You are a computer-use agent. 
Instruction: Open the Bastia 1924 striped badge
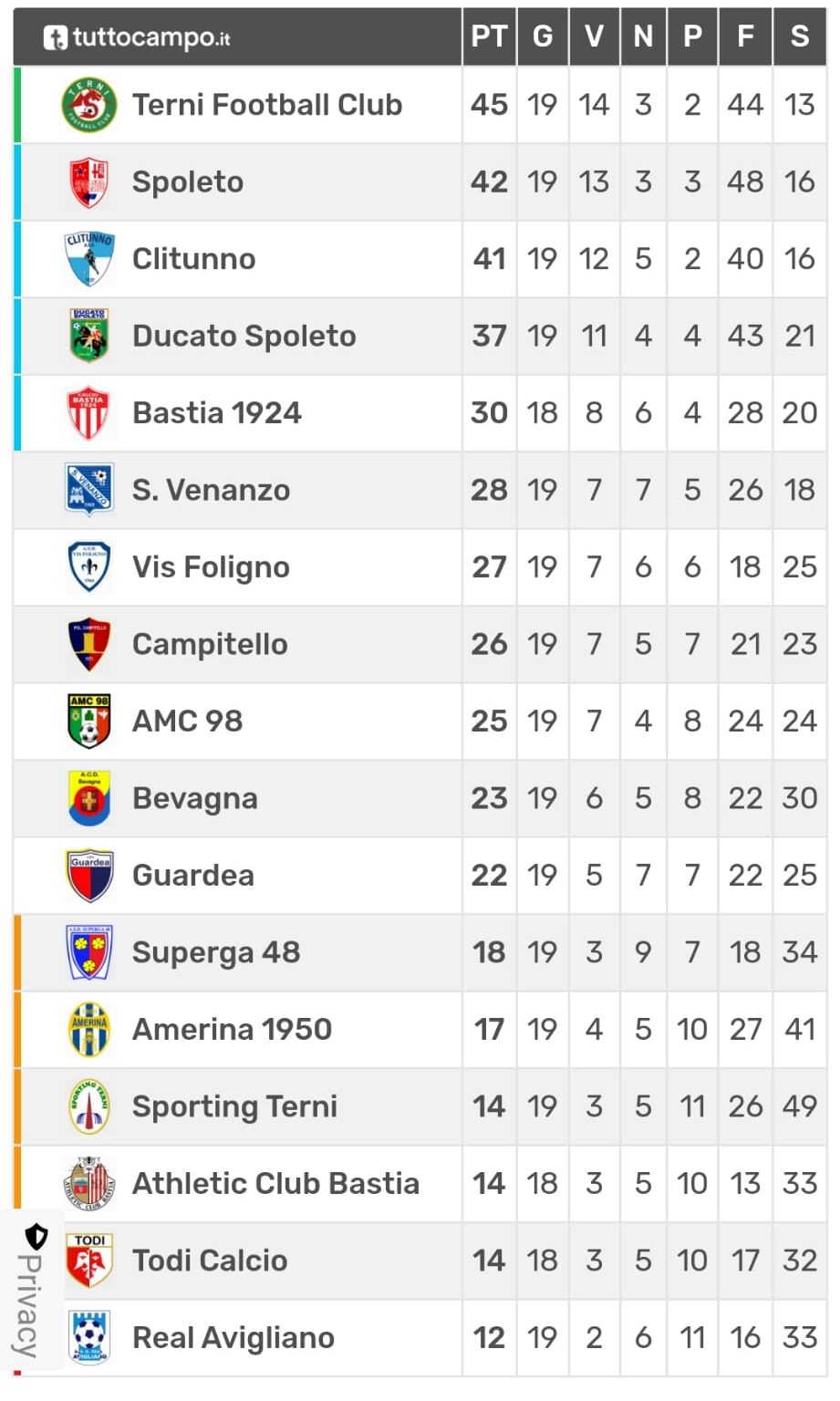88,412
